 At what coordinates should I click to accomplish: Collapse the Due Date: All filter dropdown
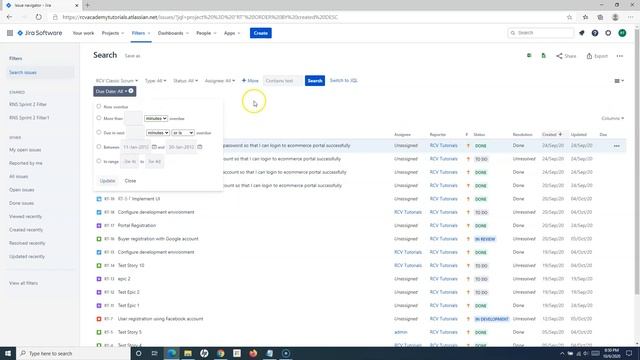pos(111,91)
